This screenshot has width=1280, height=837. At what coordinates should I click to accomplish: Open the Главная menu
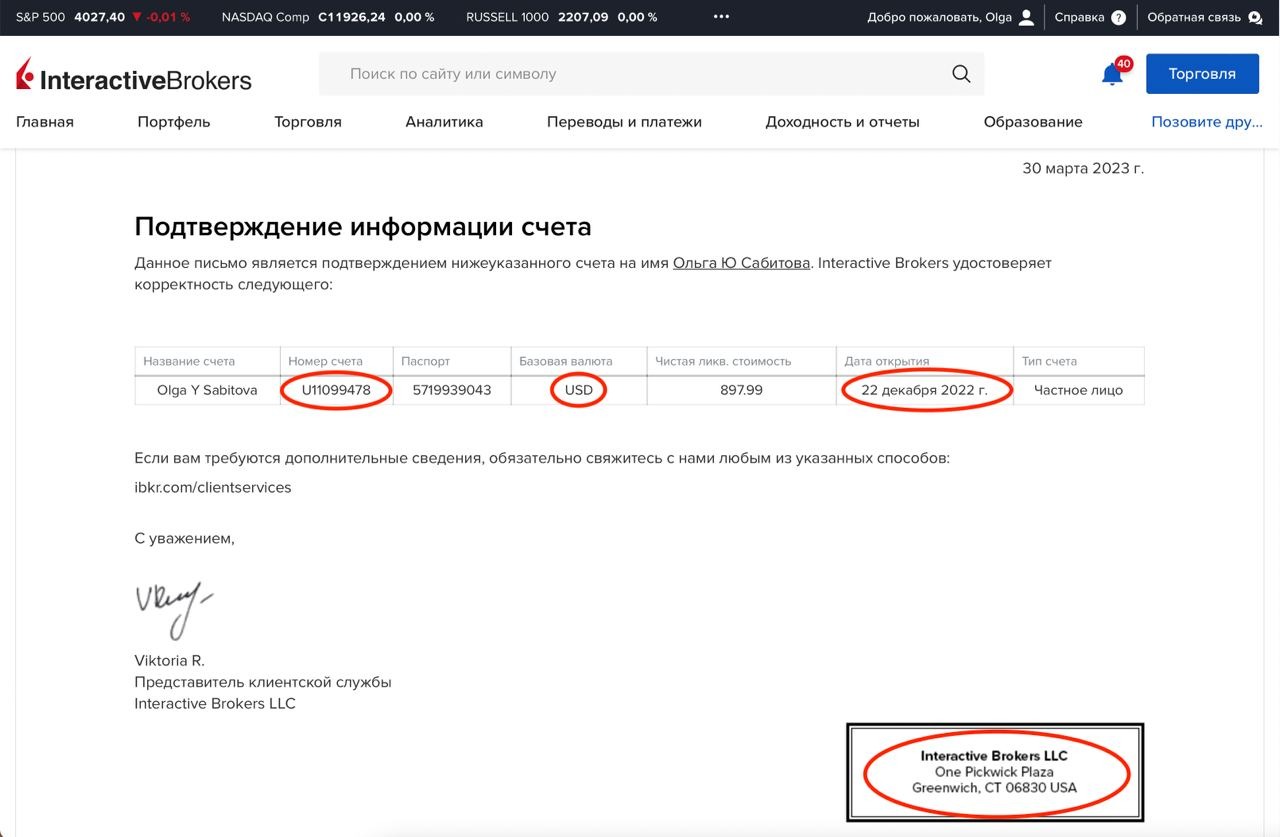coord(45,122)
